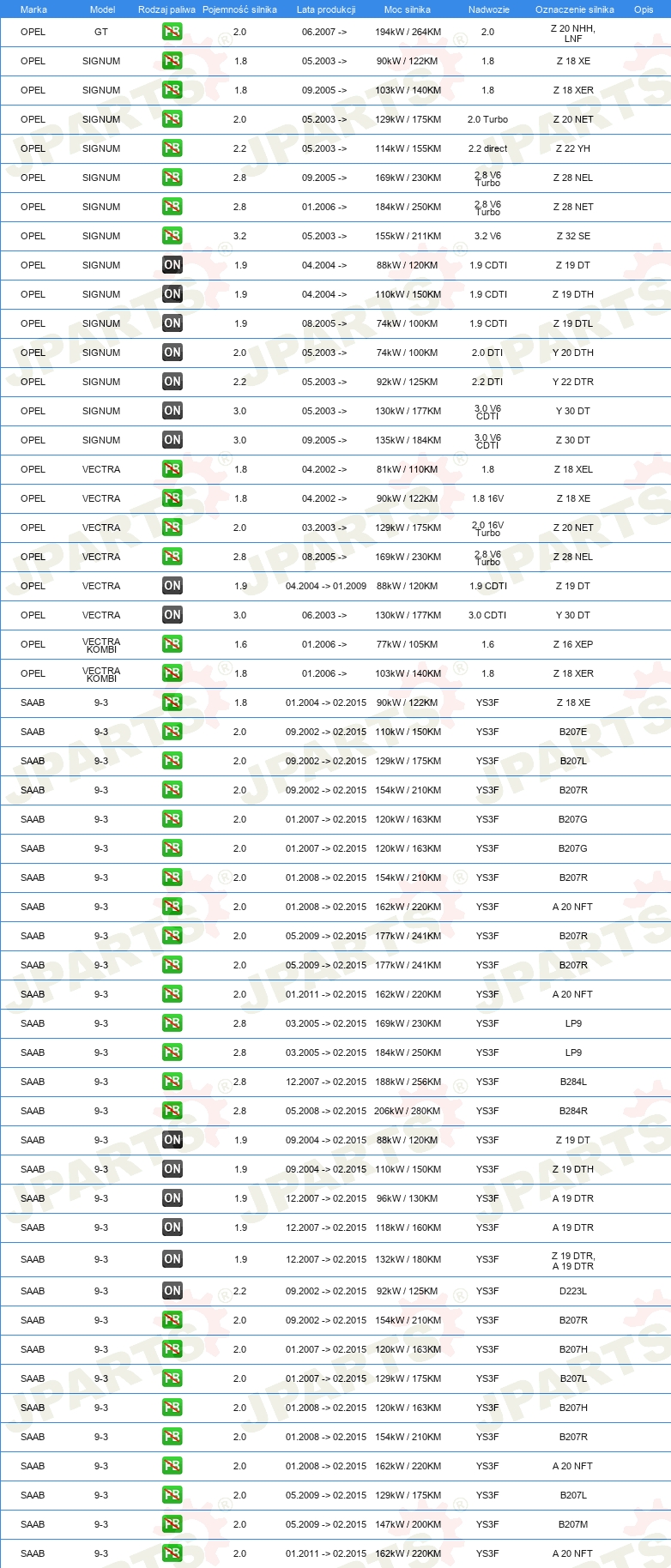Click the petrol icon for SIGNUM Z 28 NET

click(172, 207)
